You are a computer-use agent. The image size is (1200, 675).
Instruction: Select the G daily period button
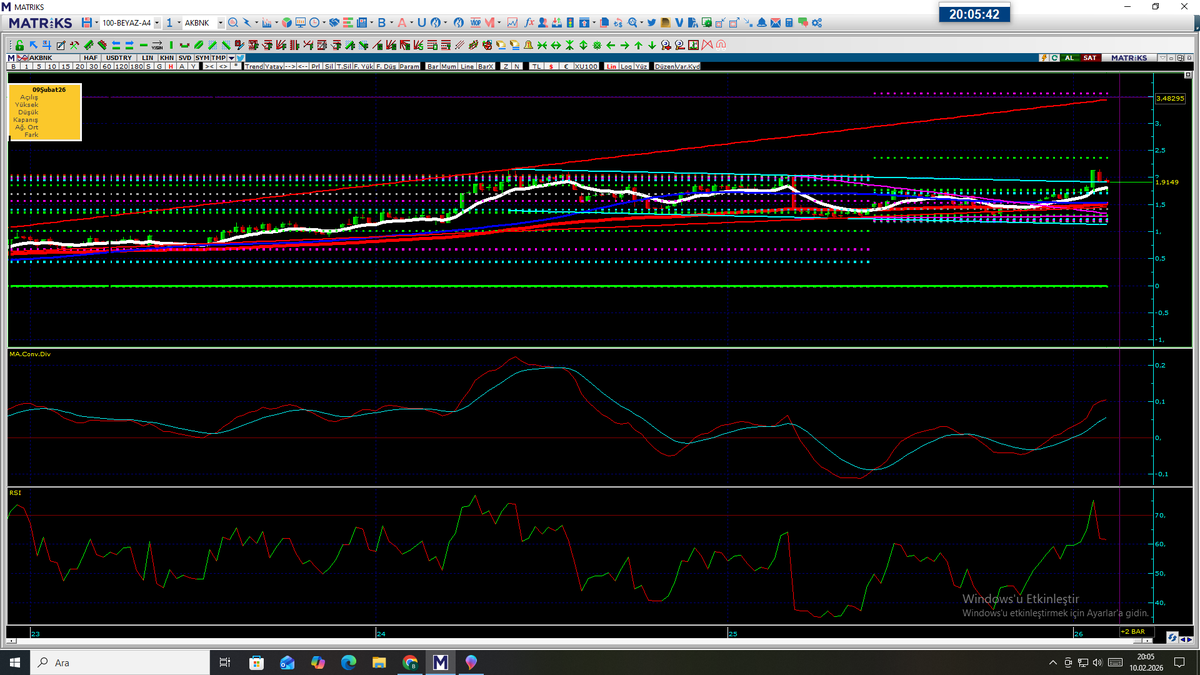pos(159,66)
